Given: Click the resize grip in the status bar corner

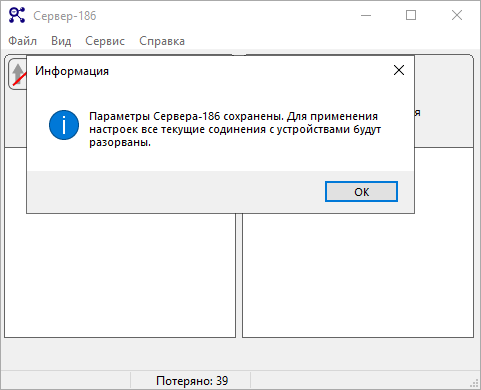Looking at the screenshot, I should point(474,383).
